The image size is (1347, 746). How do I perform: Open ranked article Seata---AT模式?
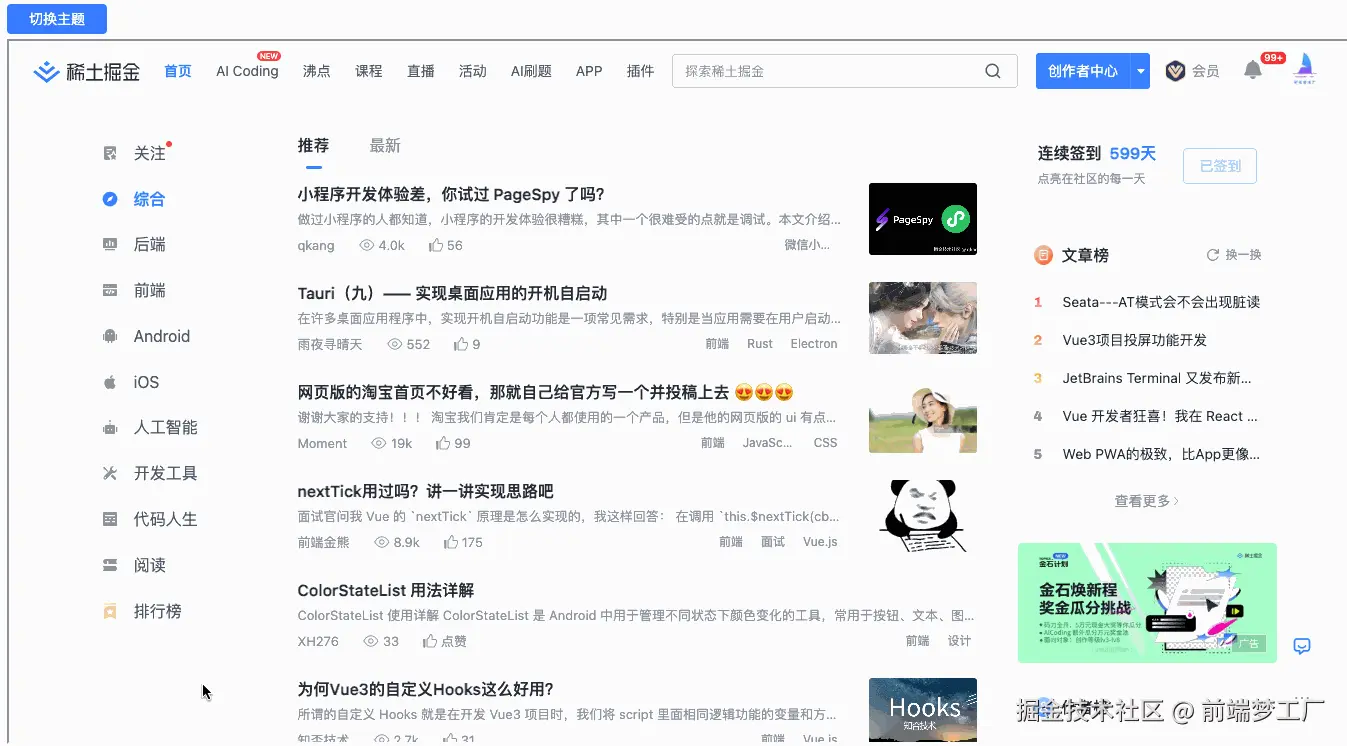point(1161,302)
